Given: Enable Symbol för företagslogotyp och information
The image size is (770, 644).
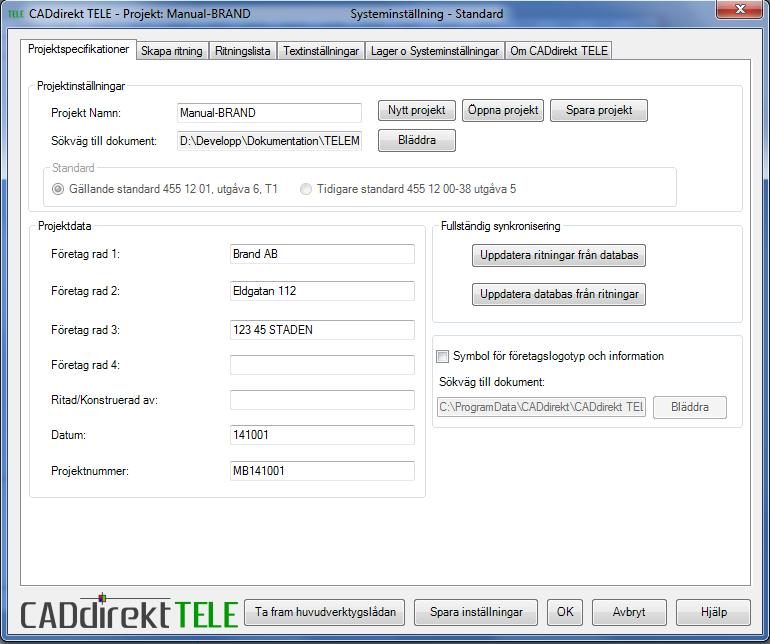Looking at the screenshot, I should tap(442, 357).
